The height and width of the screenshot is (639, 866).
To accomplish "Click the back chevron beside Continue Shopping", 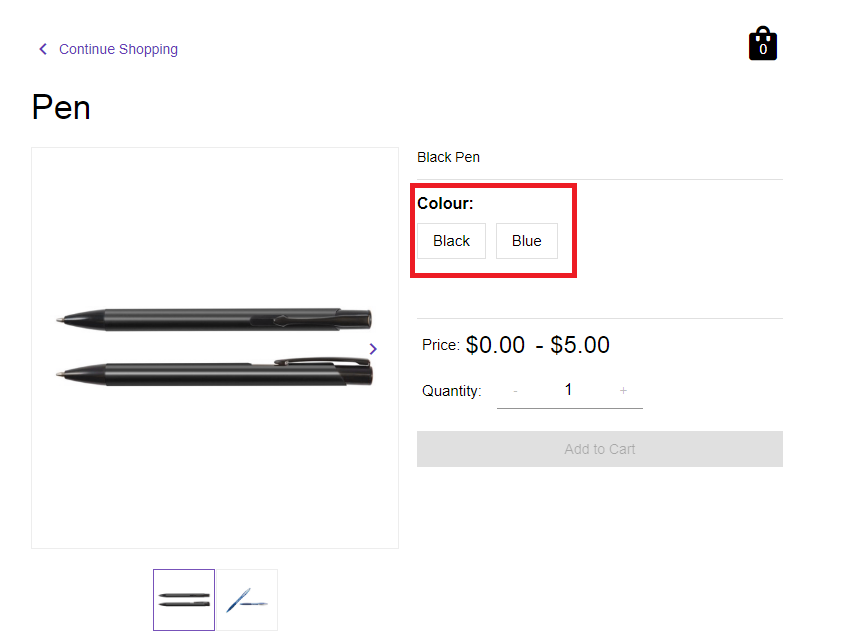I will point(42,49).
